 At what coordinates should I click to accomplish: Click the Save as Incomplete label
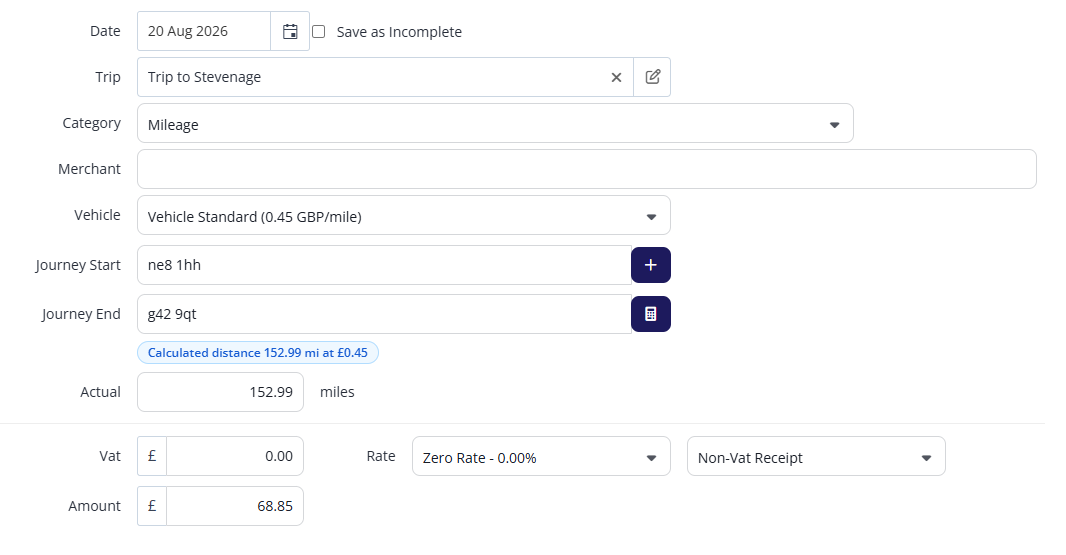click(x=399, y=32)
